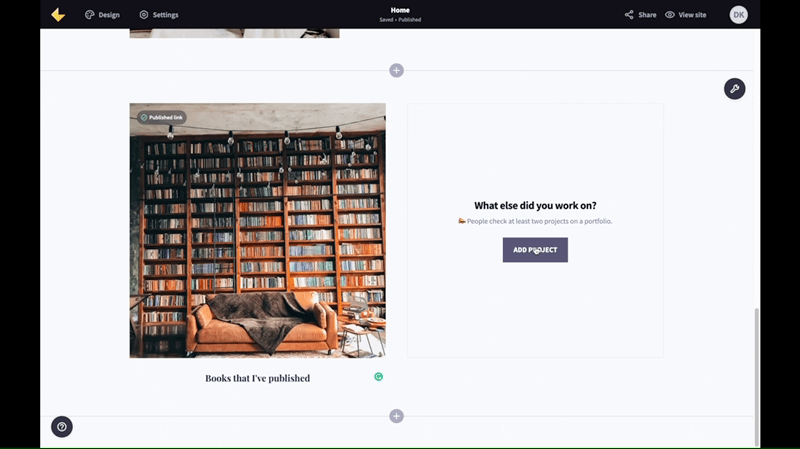This screenshot has height=449, width=800.
Task: Open the Settings menu
Action: pos(159,15)
